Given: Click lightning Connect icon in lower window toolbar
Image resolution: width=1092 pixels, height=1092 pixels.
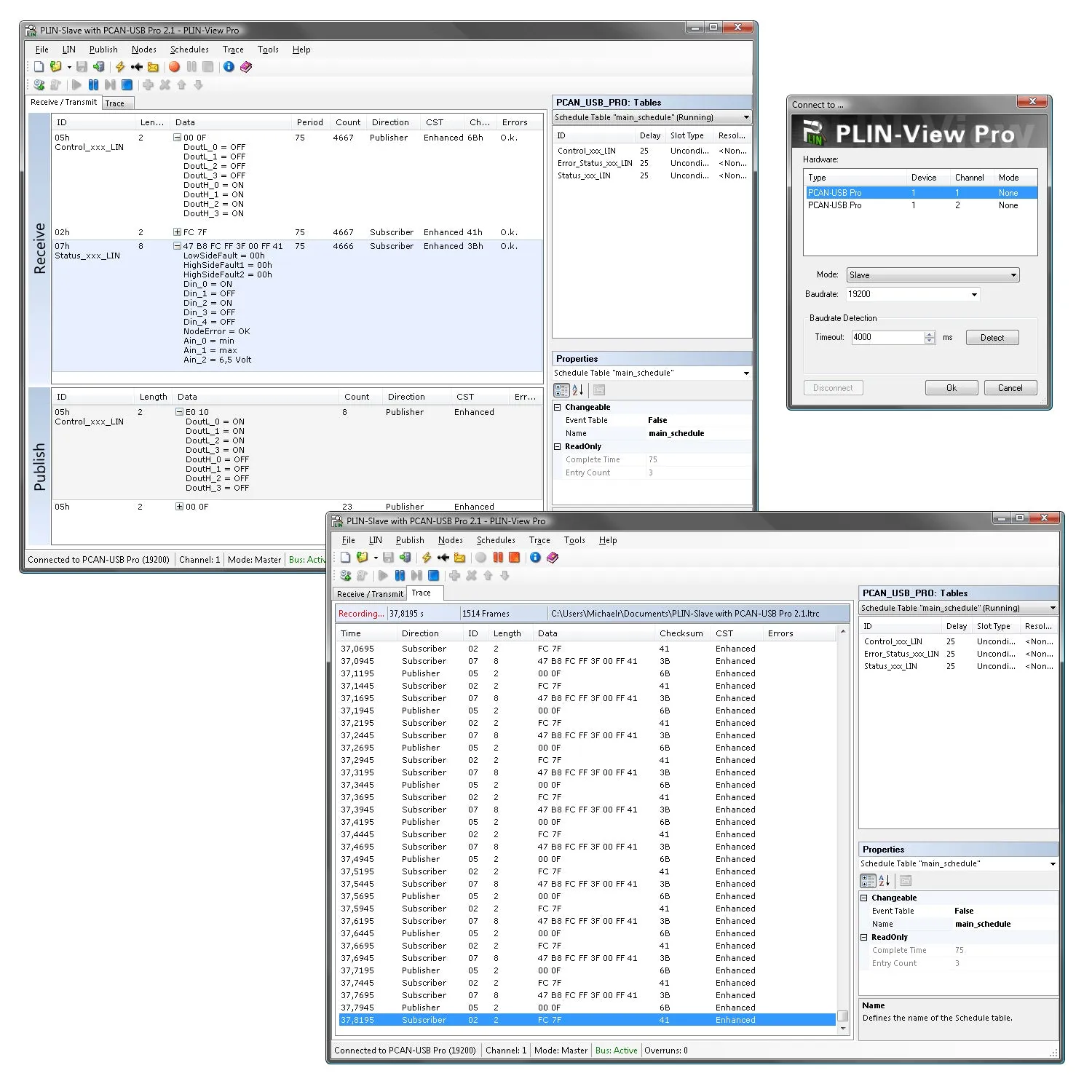Looking at the screenshot, I should pos(427,558).
